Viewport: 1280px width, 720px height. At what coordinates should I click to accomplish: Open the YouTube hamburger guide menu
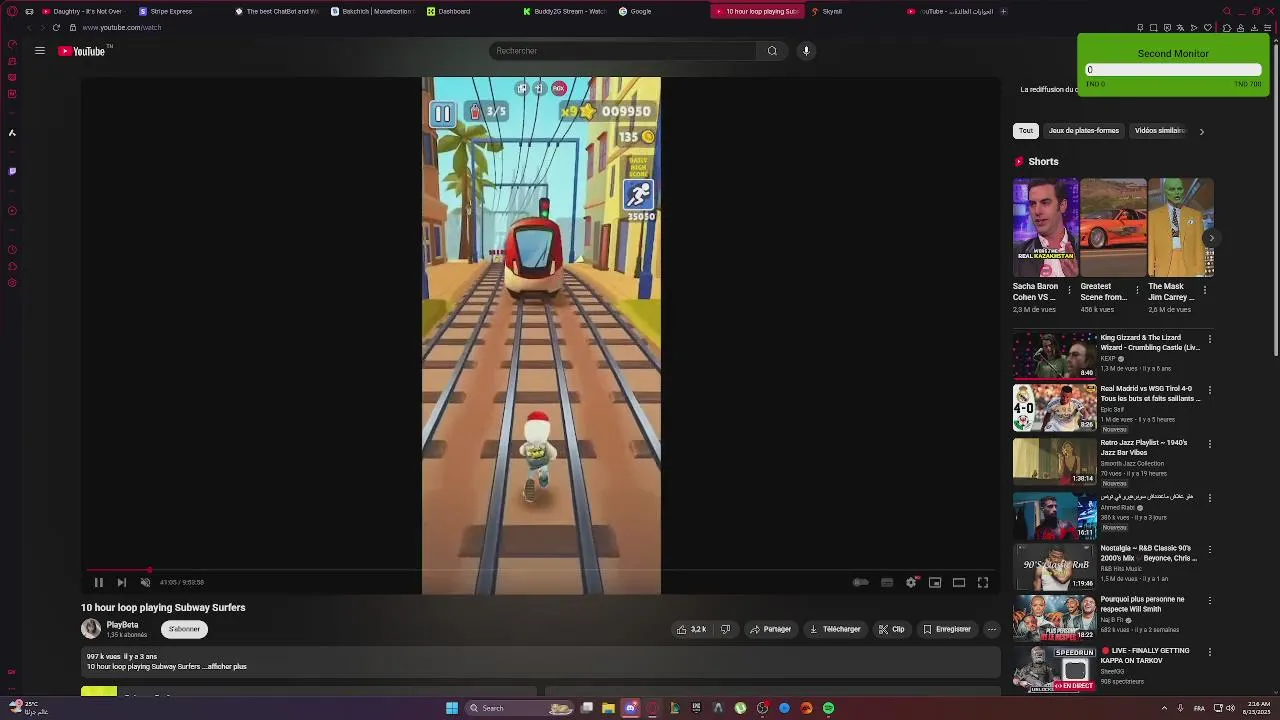[39, 51]
